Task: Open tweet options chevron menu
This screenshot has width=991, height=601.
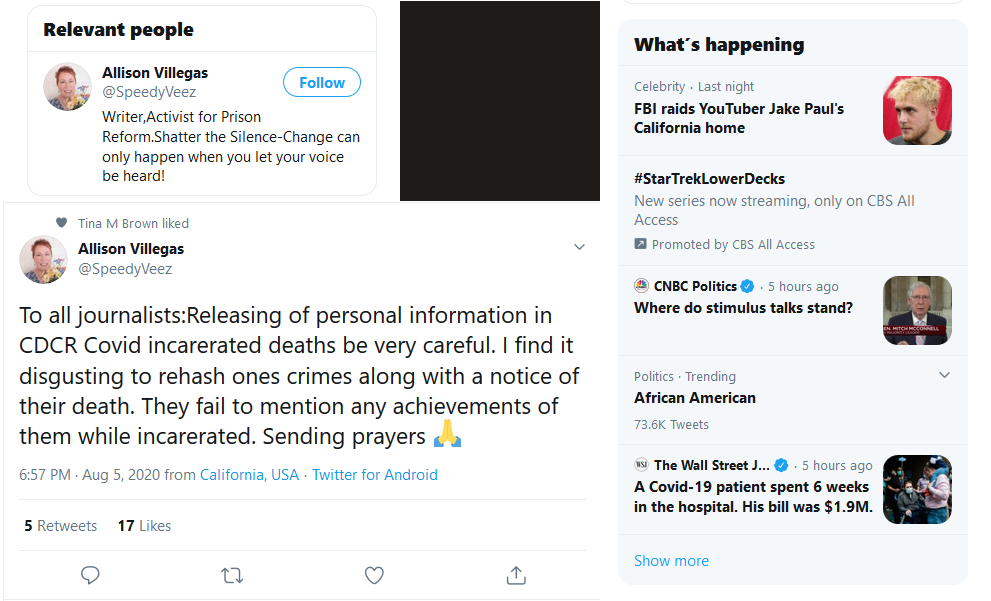Action: [579, 247]
